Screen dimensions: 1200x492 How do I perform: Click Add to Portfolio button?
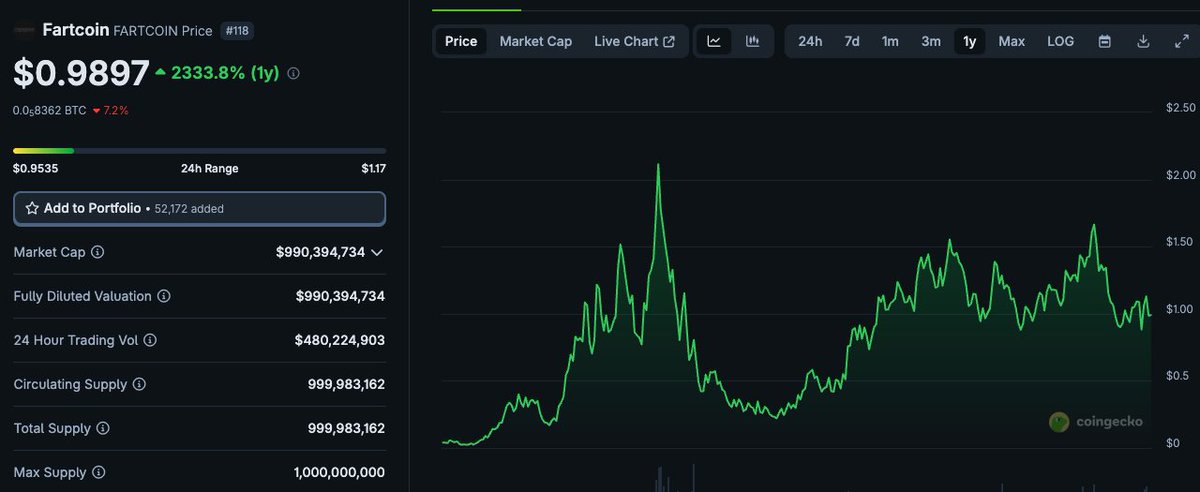199,208
